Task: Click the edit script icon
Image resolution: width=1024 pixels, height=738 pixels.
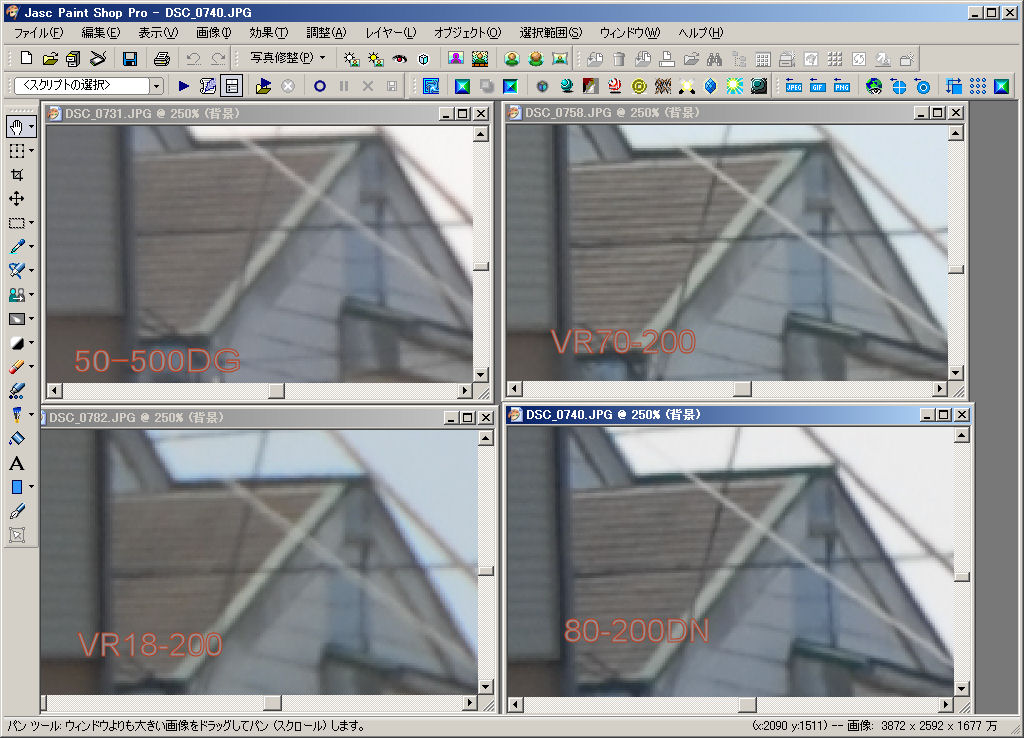Action: (x=208, y=86)
